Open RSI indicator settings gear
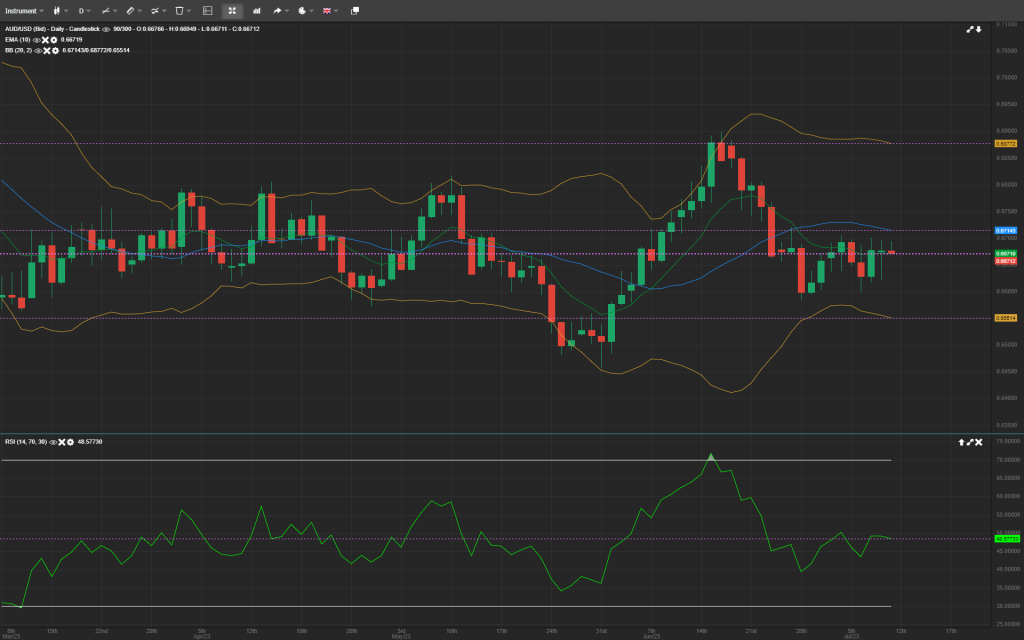 [70, 441]
